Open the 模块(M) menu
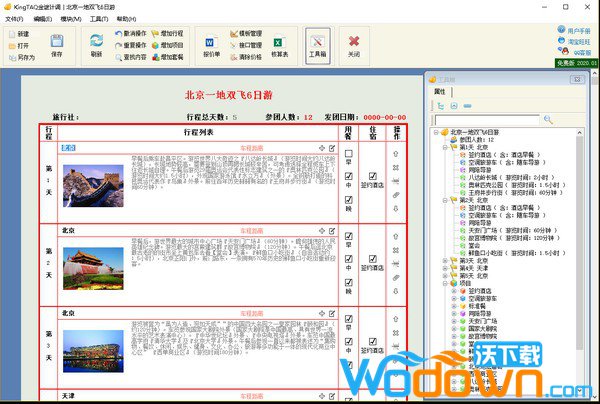The image size is (600, 404). coord(71,19)
